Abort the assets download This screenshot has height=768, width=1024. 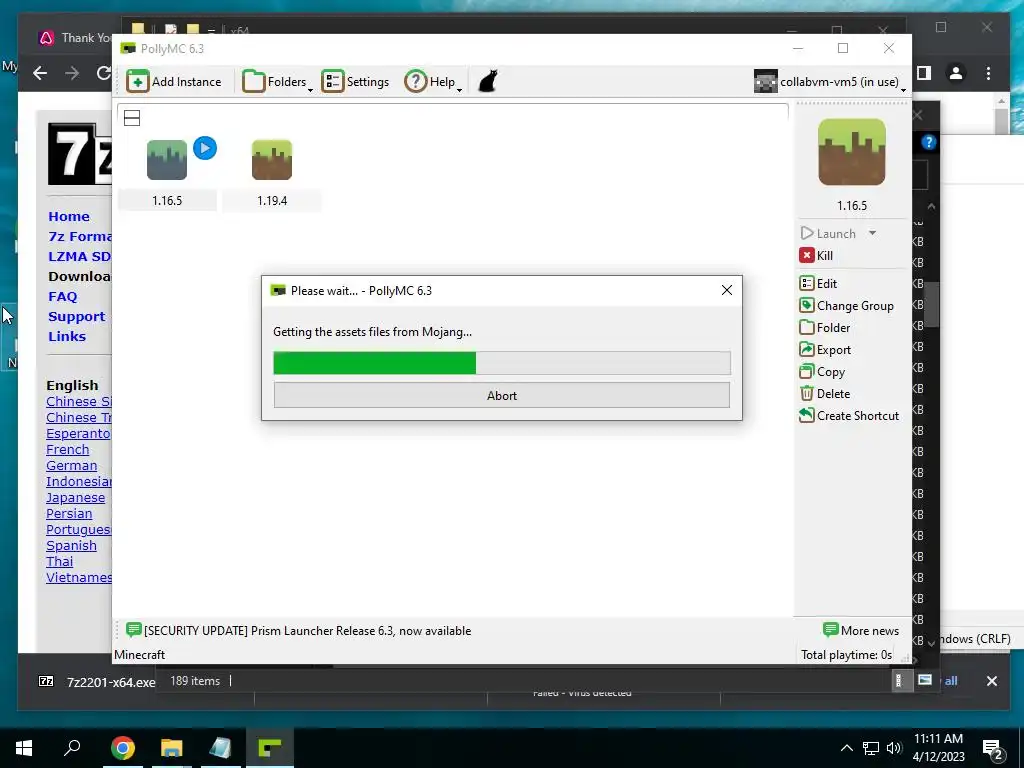click(x=502, y=396)
